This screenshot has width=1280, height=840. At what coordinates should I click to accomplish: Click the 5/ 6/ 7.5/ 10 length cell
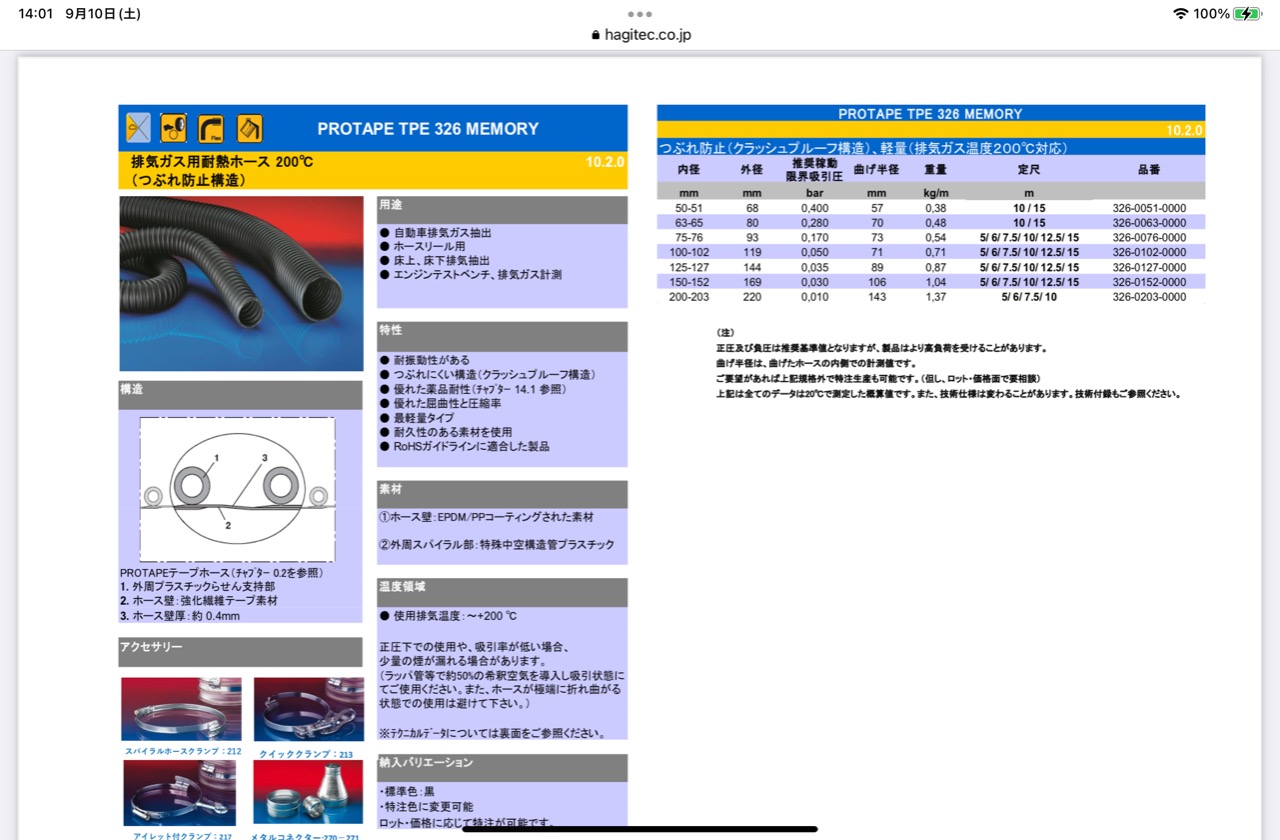(1029, 298)
